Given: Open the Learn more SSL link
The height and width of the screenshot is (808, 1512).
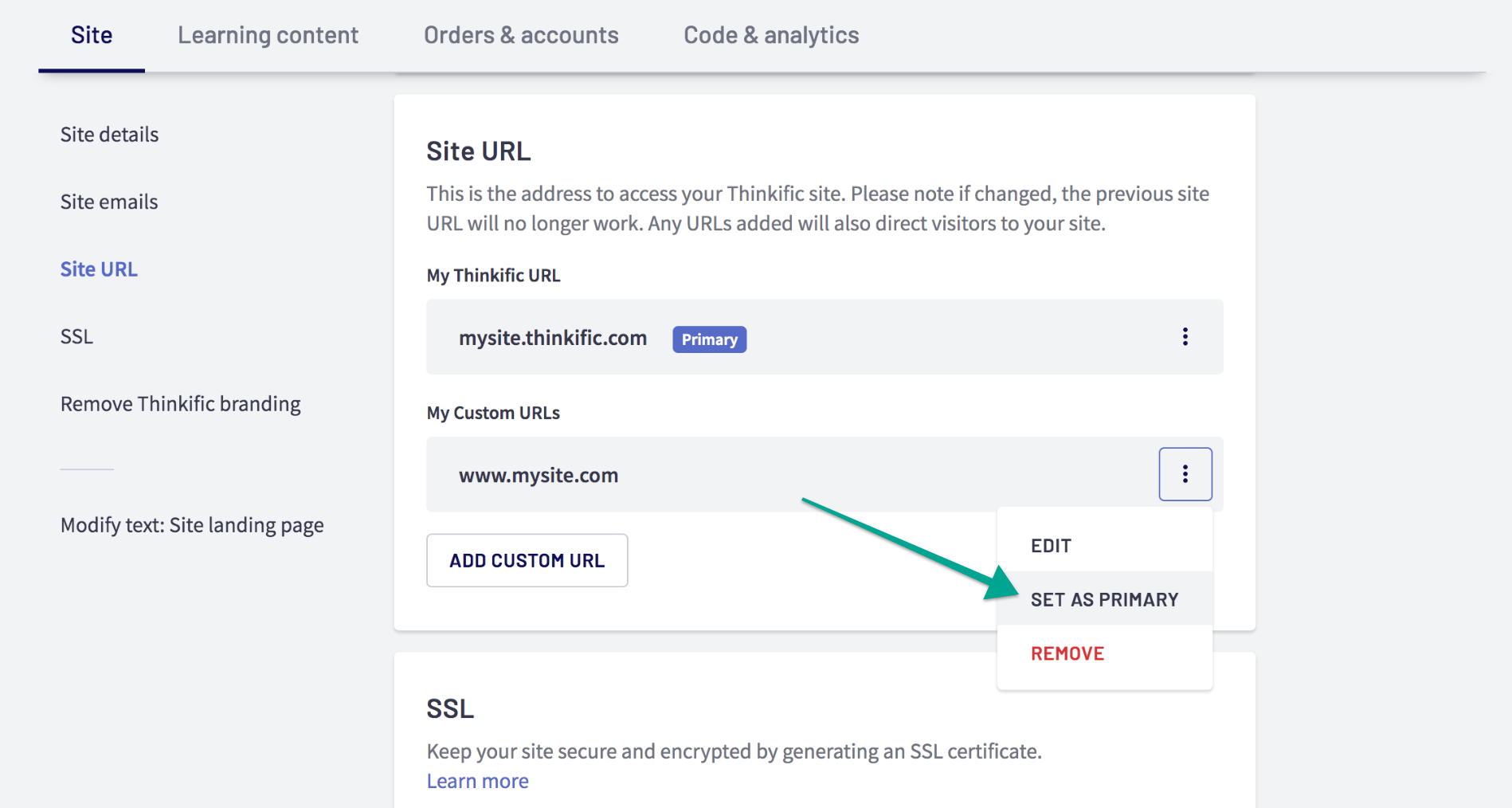Looking at the screenshot, I should 477,781.
